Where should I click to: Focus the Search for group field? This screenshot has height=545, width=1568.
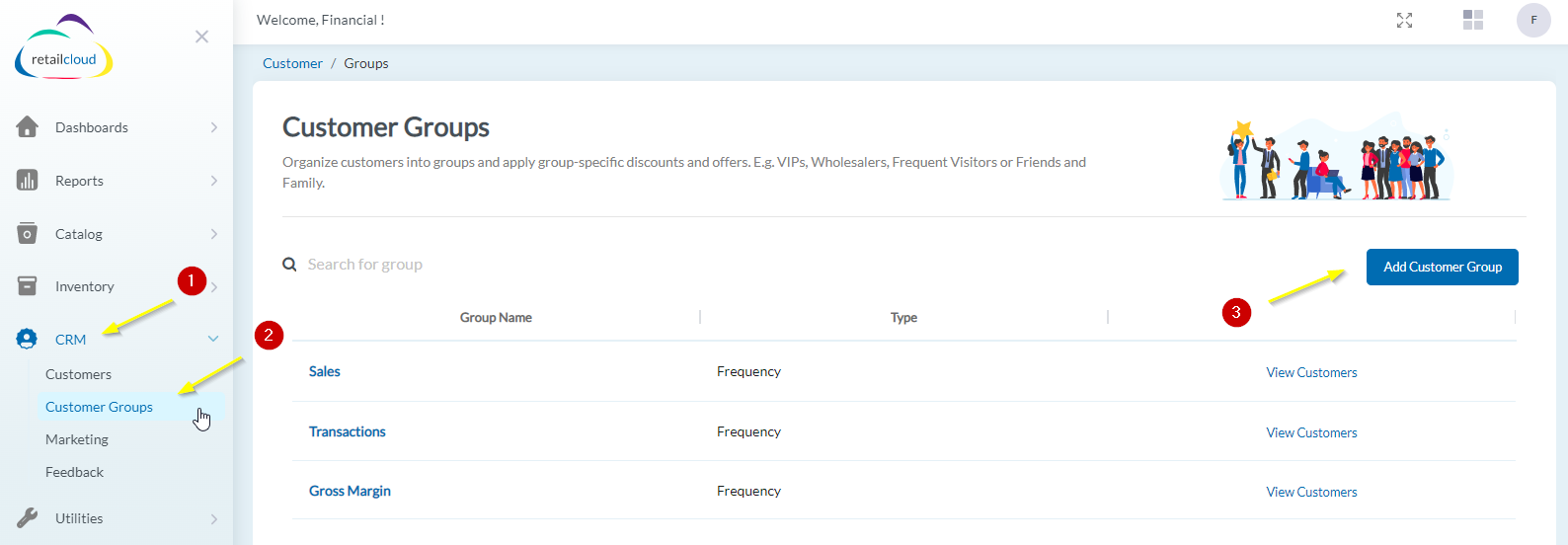click(365, 265)
